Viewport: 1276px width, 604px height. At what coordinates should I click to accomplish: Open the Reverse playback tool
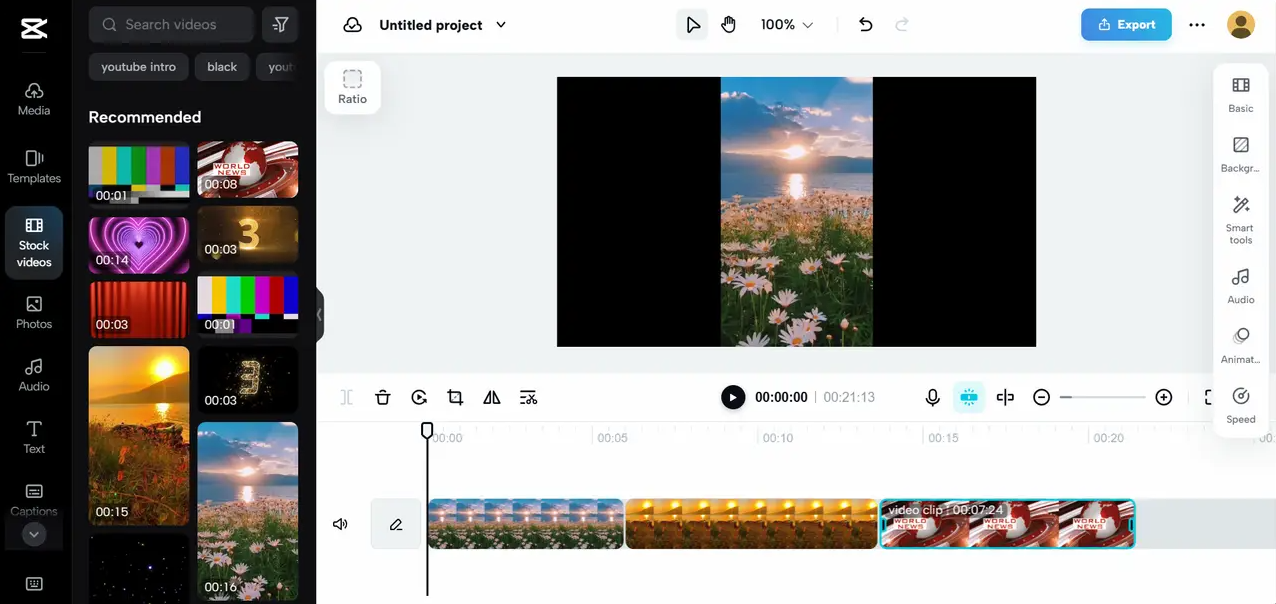click(419, 397)
